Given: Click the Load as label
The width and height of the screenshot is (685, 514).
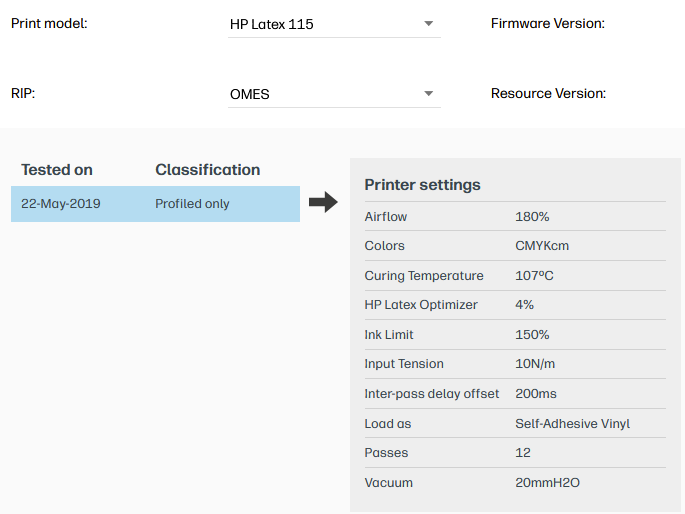Looking at the screenshot, I should pyautogui.click(x=388, y=424).
